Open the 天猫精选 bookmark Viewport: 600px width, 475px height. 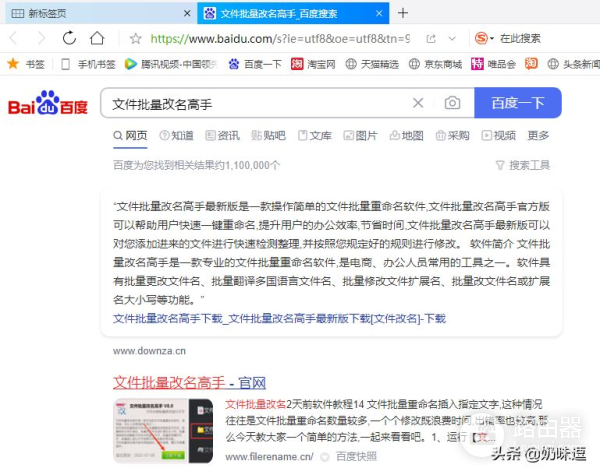pos(372,64)
